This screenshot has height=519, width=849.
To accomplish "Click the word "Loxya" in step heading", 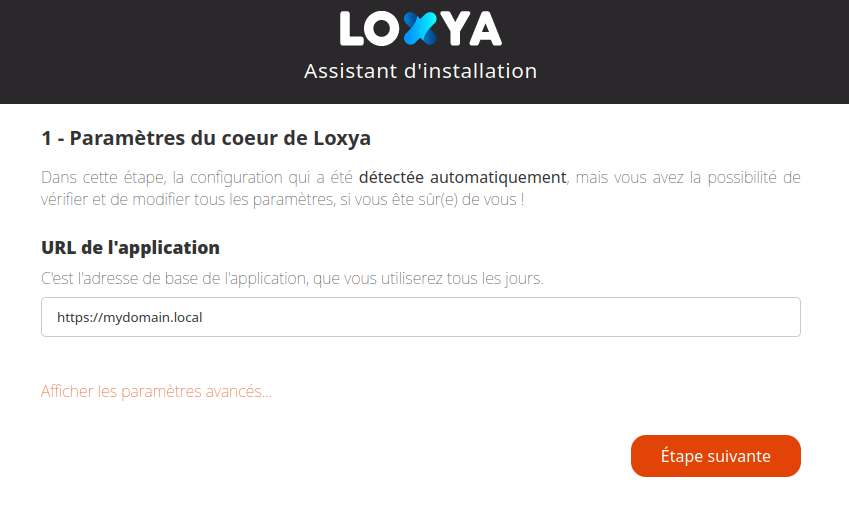I will pyautogui.click(x=344, y=138).
